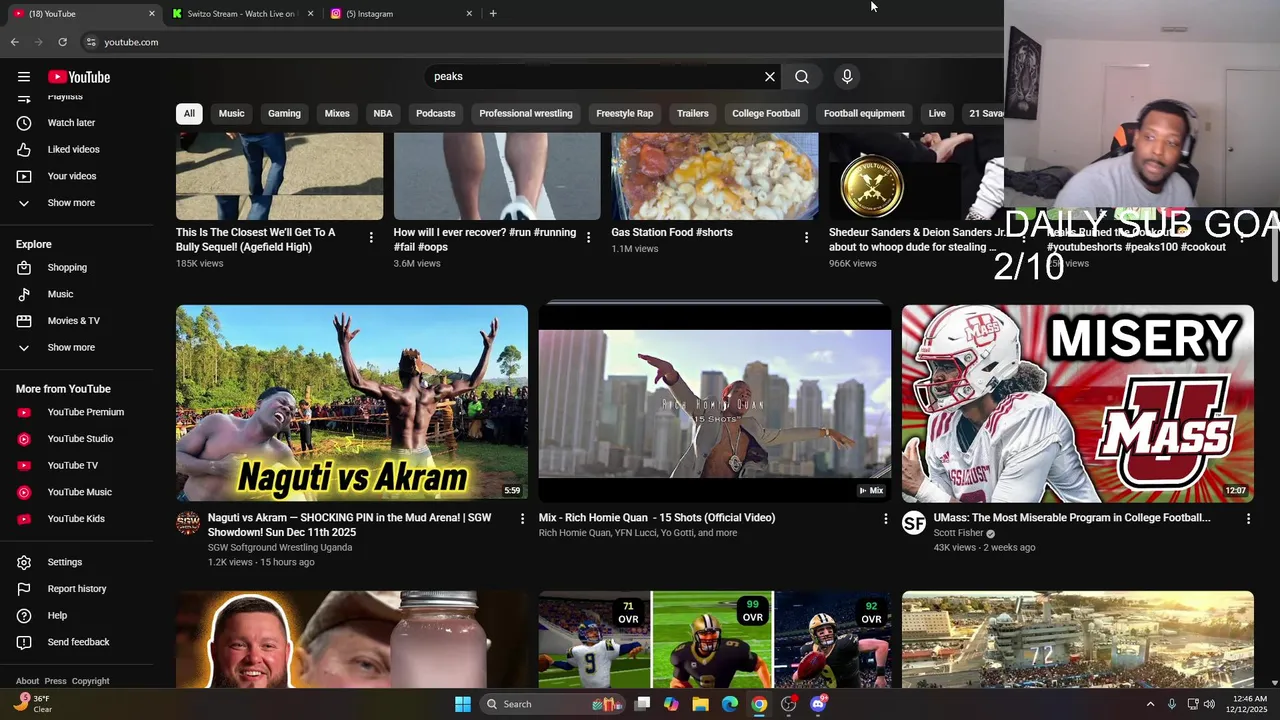Click the About footer link

pos(27,681)
